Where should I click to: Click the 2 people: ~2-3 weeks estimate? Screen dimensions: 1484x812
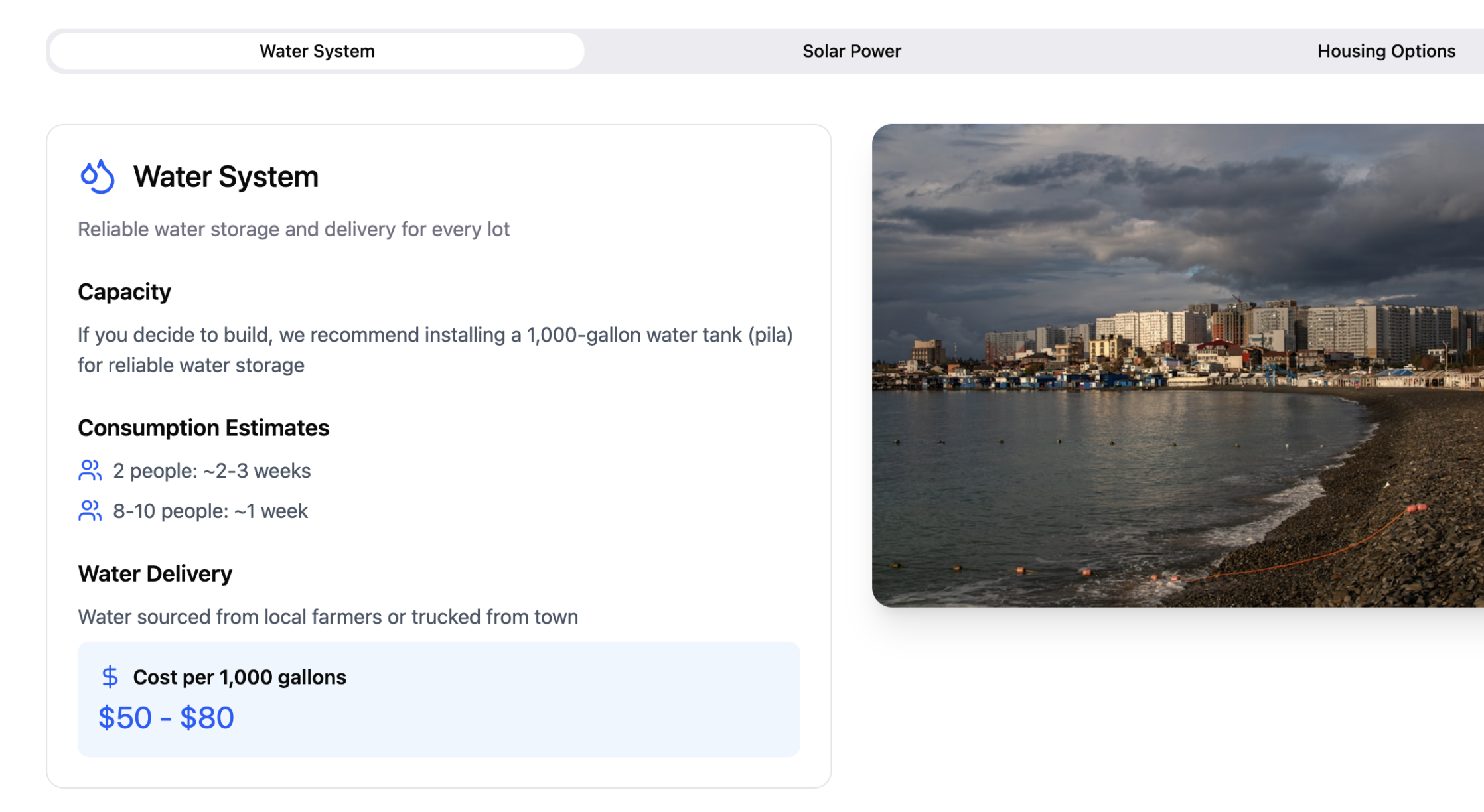coord(212,470)
